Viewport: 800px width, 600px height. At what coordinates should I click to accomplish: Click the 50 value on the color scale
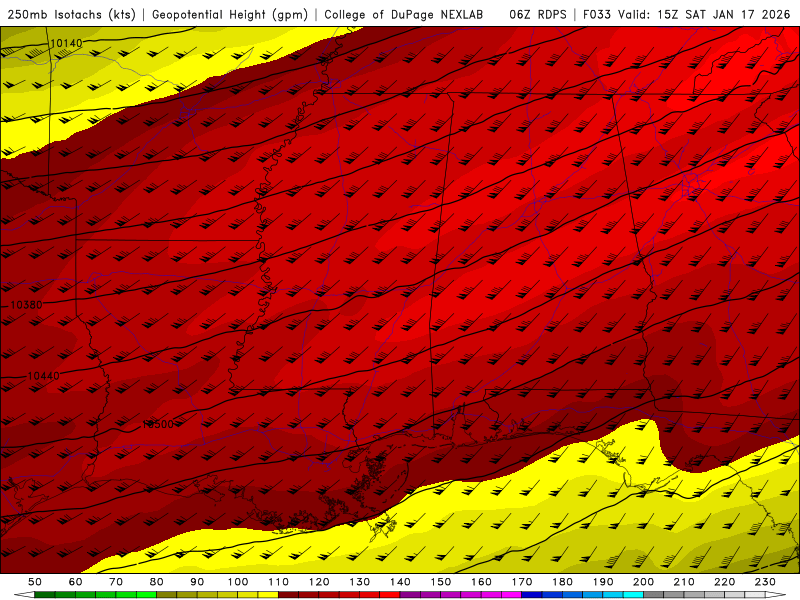(x=35, y=582)
